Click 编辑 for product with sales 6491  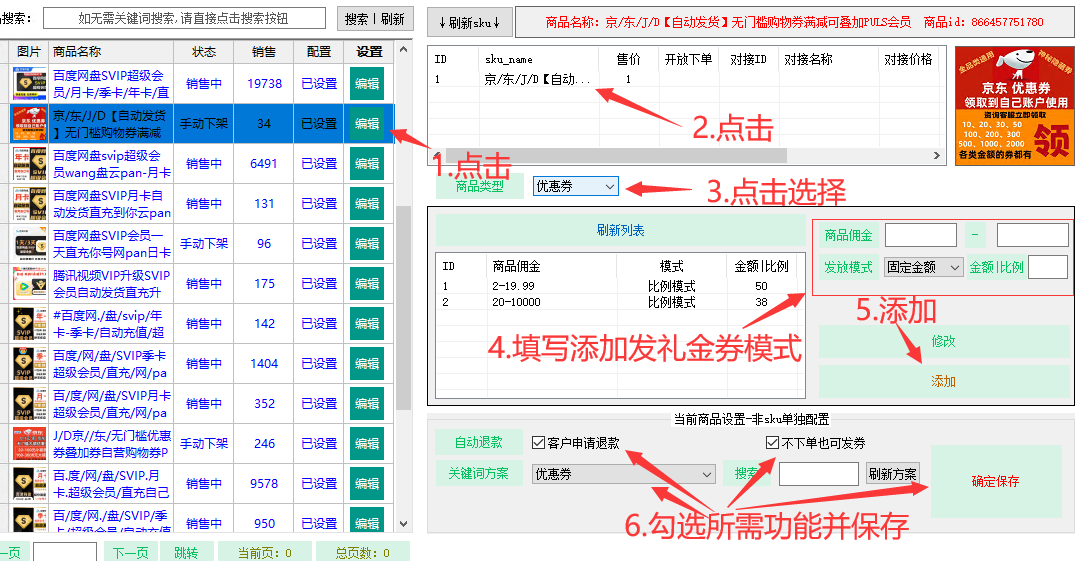click(x=366, y=164)
